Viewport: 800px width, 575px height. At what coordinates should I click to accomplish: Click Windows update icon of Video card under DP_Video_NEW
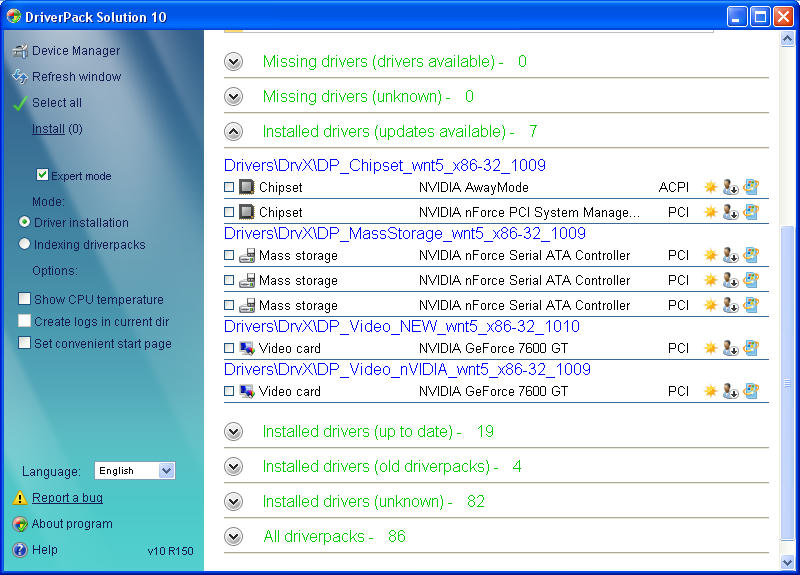pyautogui.click(x=751, y=348)
